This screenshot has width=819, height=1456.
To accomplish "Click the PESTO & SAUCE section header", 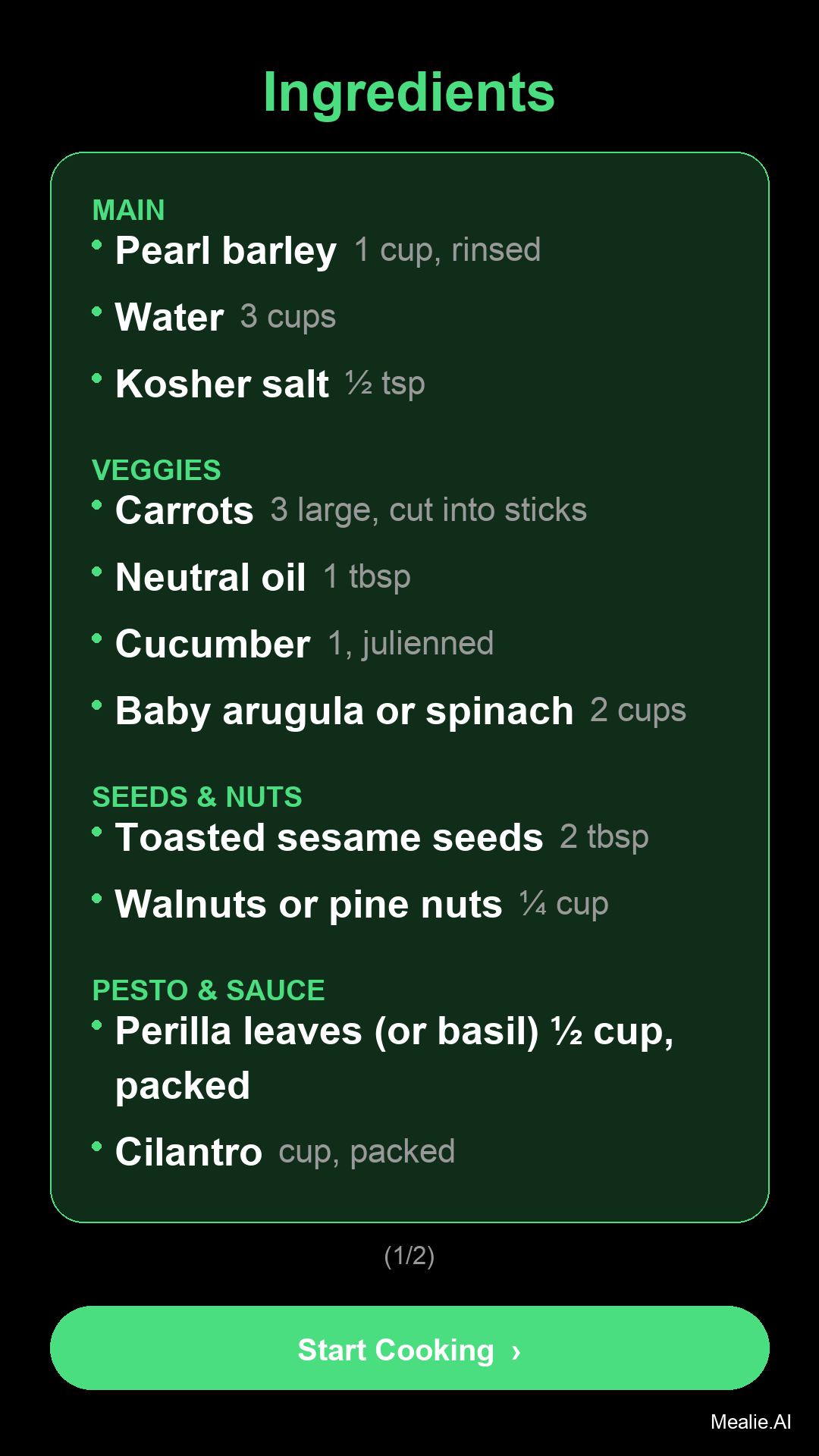I will click(x=209, y=990).
